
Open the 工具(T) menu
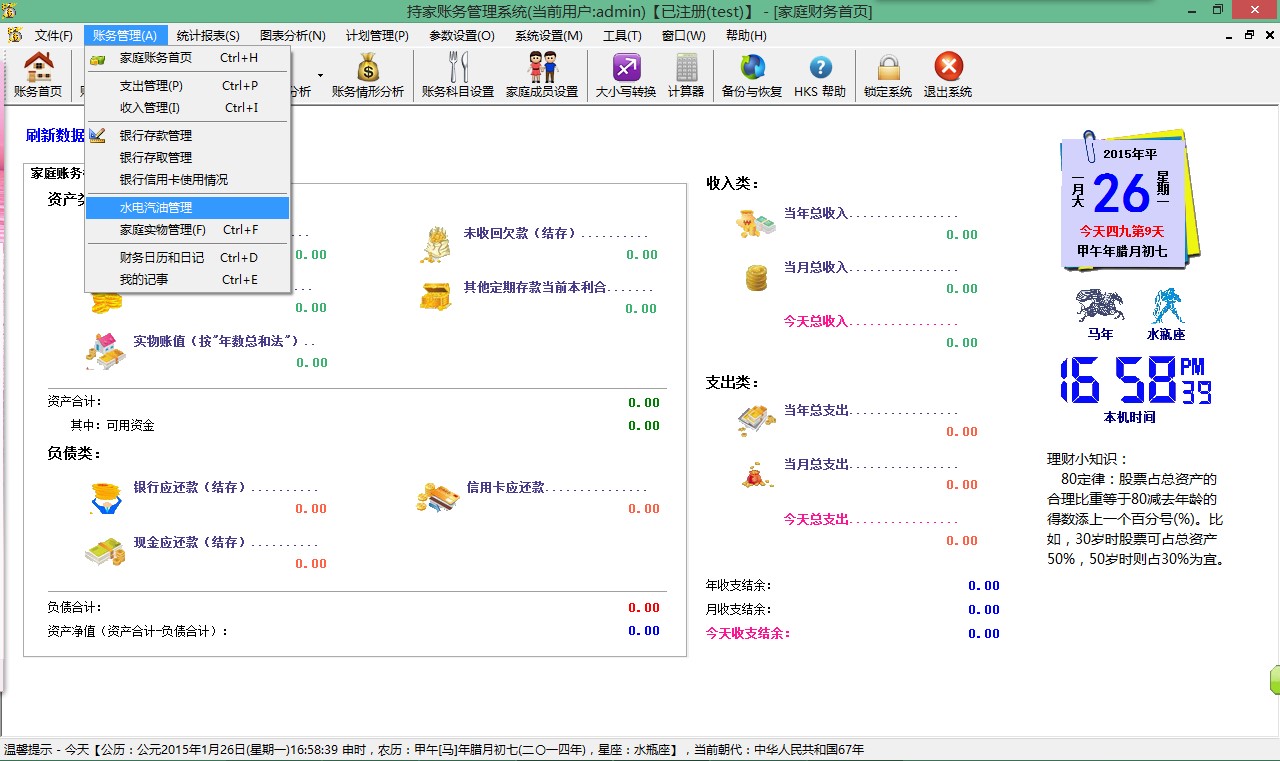tap(622, 36)
